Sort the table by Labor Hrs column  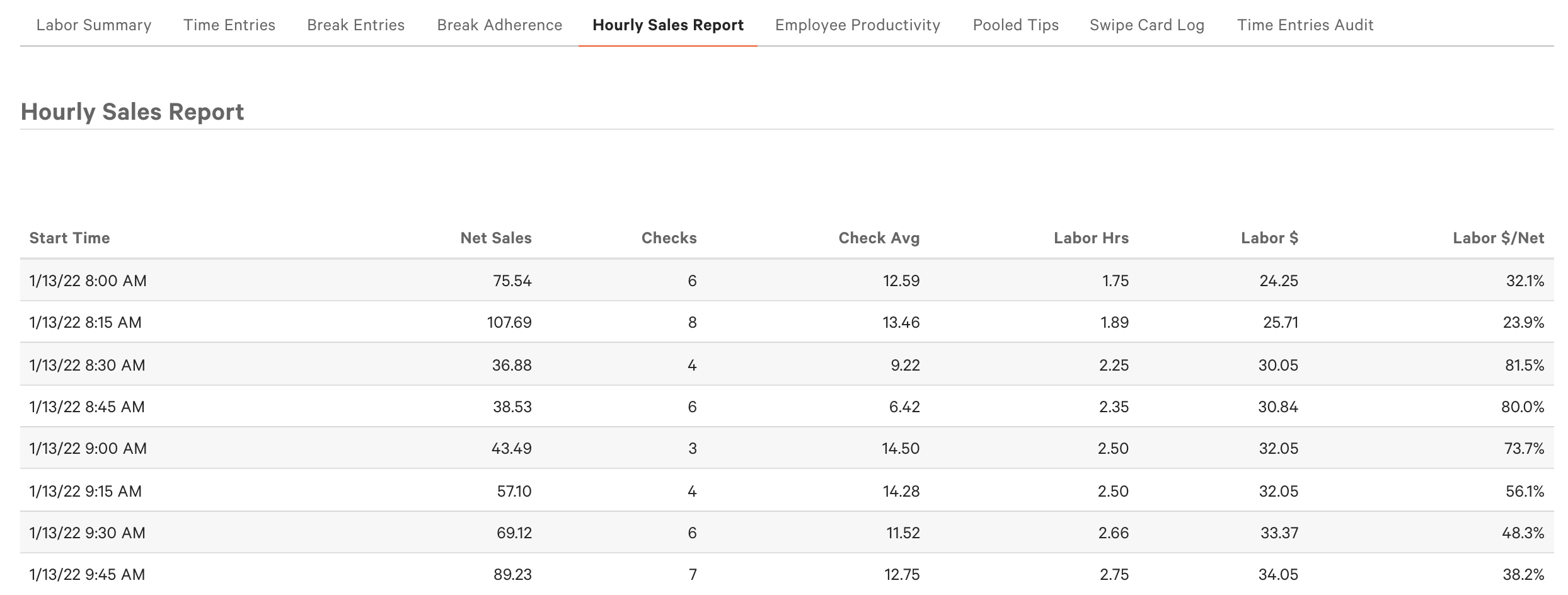(1090, 238)
